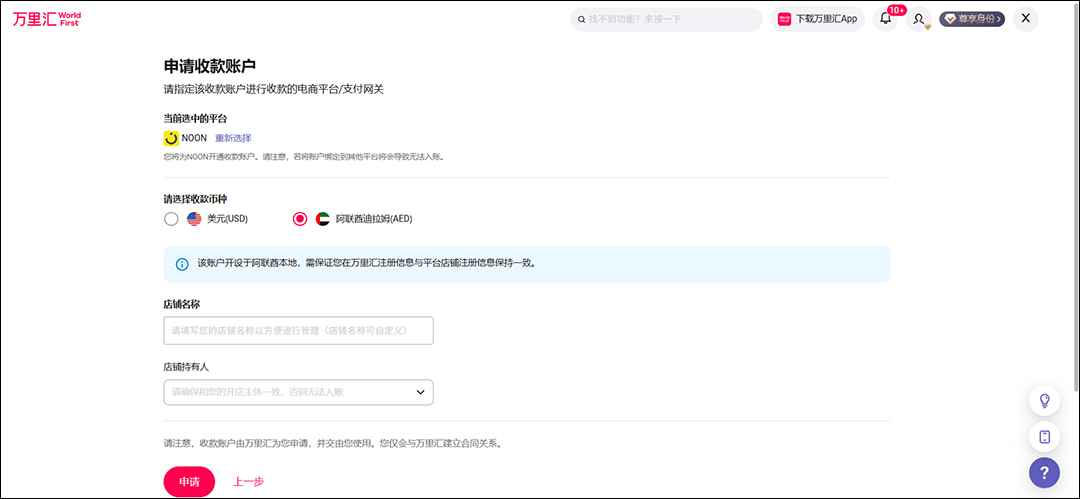
Task: Open the user profile avatar icon
Action: click(x=919, y=19)
